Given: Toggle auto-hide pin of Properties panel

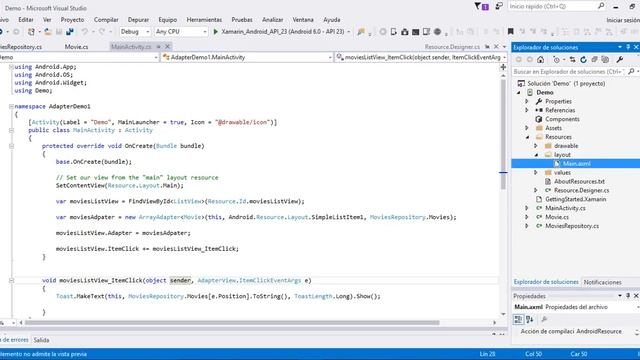Looking at the screenshot, I should [x=628, y=296].
